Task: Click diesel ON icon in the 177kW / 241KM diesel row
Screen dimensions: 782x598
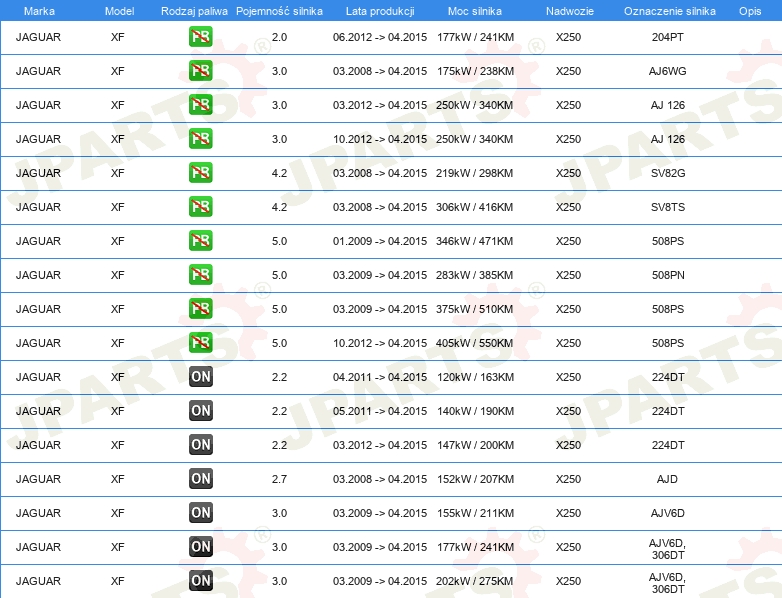Action: 200,546
